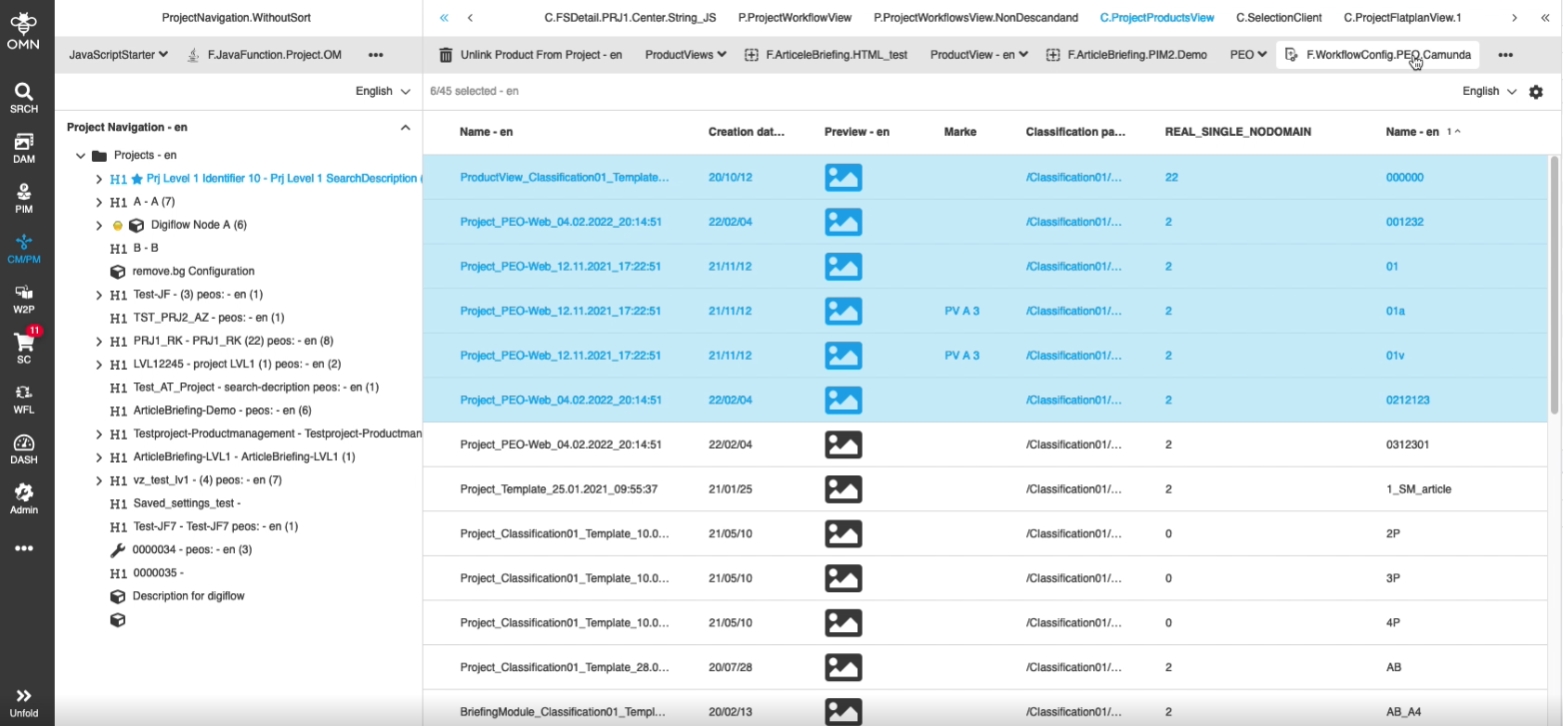Viewport: 1563px width, 726px height.
Task: Open the Admin settings module
Action: click(24, 498)
